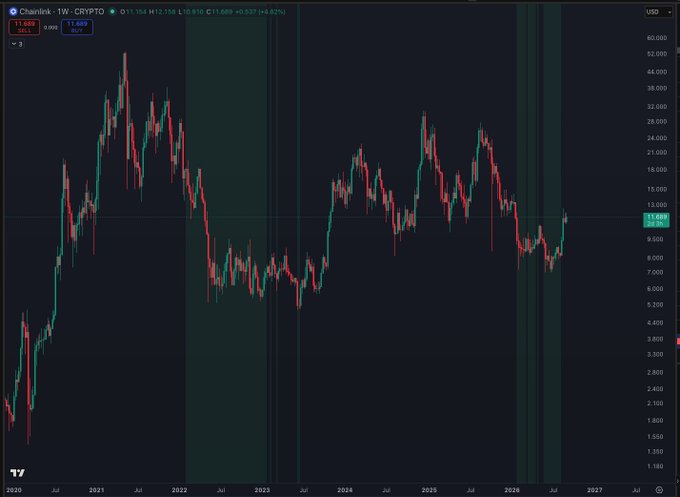680x497 pixels.
Task: Click the 21.000 price axis label
Action: [657, 153]
